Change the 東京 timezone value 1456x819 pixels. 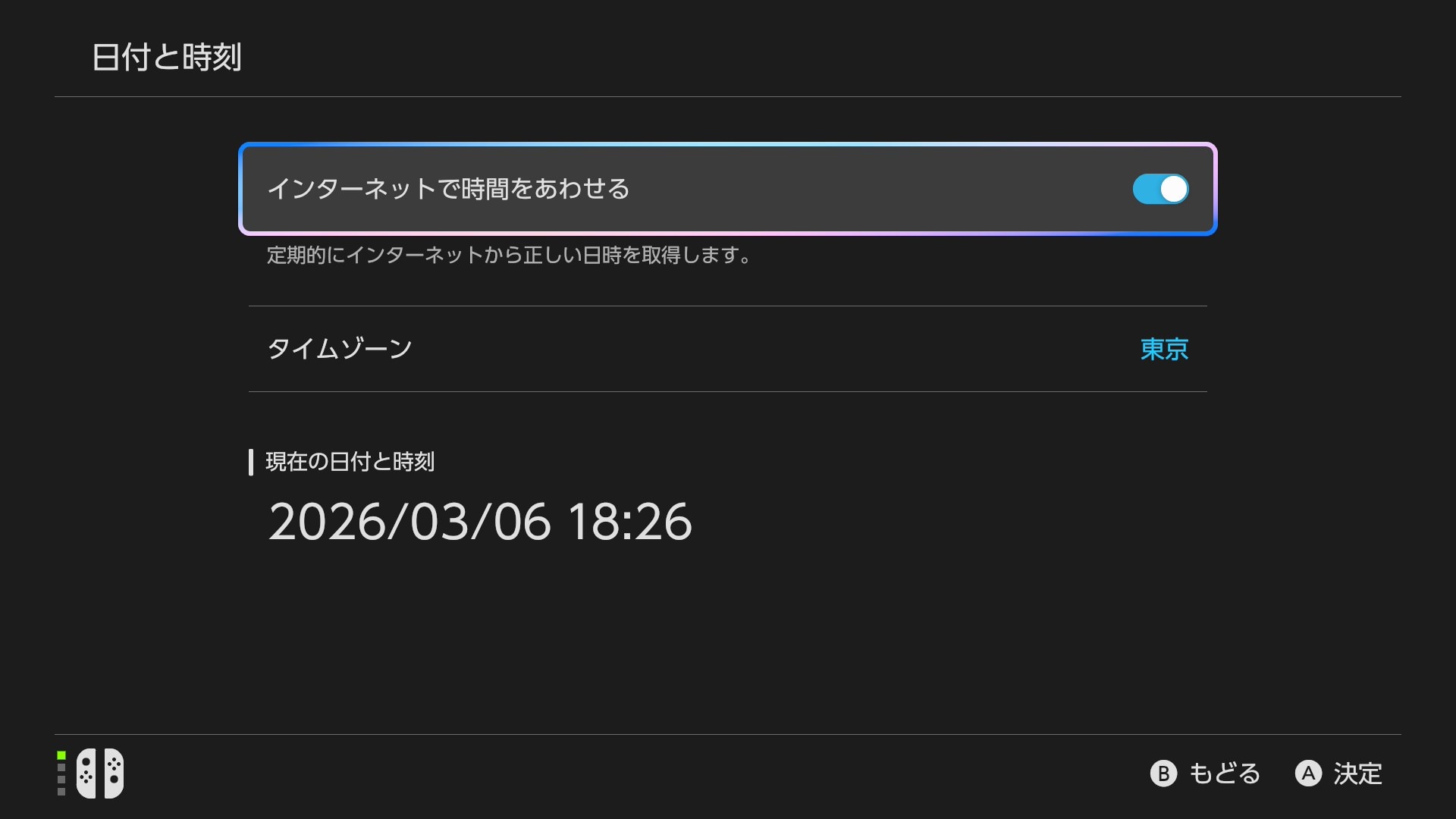pyautogui.click(x=1164, y=349)
